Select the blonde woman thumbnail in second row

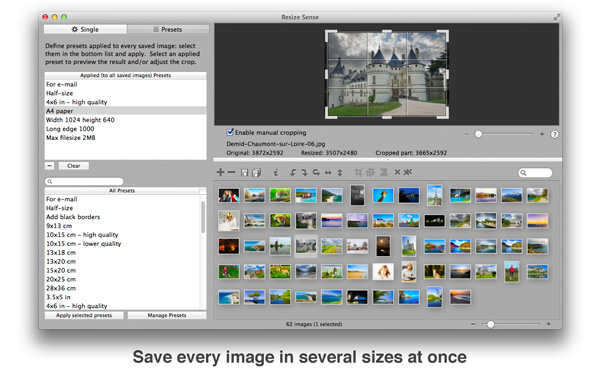point(229,221)
